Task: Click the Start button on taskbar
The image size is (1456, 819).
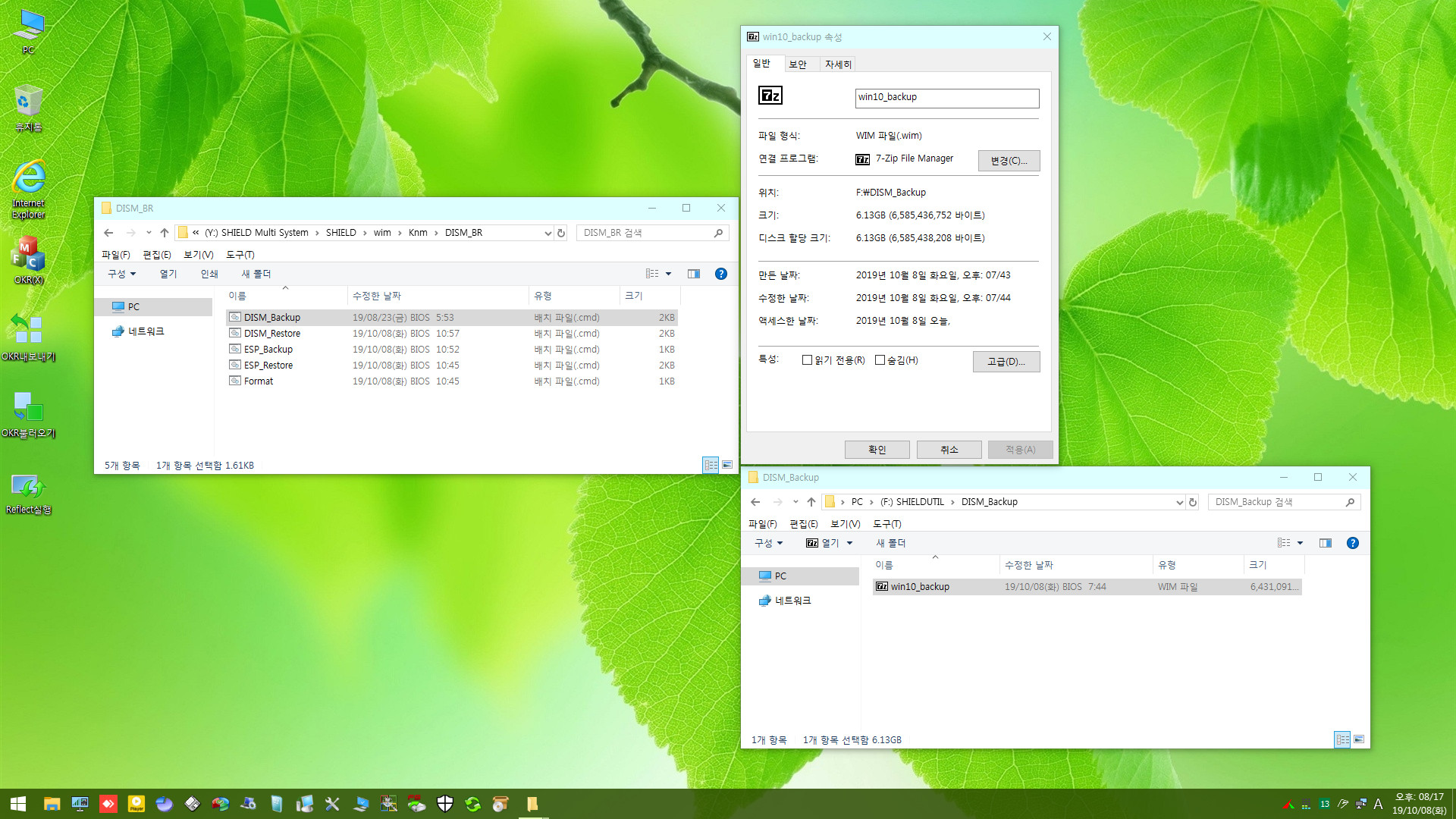Action: point(18,804)
